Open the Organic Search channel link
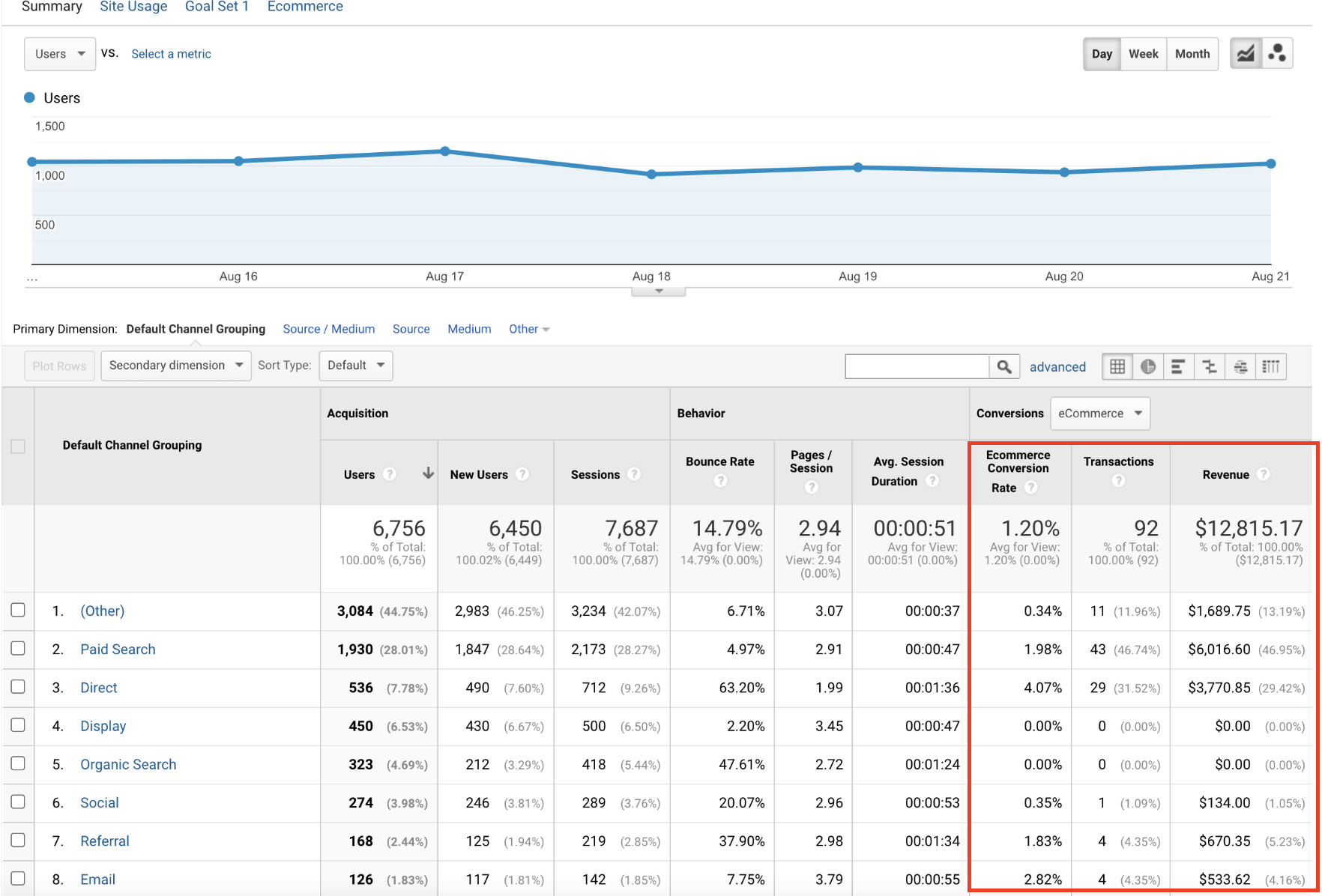 [x=128, y=764]
